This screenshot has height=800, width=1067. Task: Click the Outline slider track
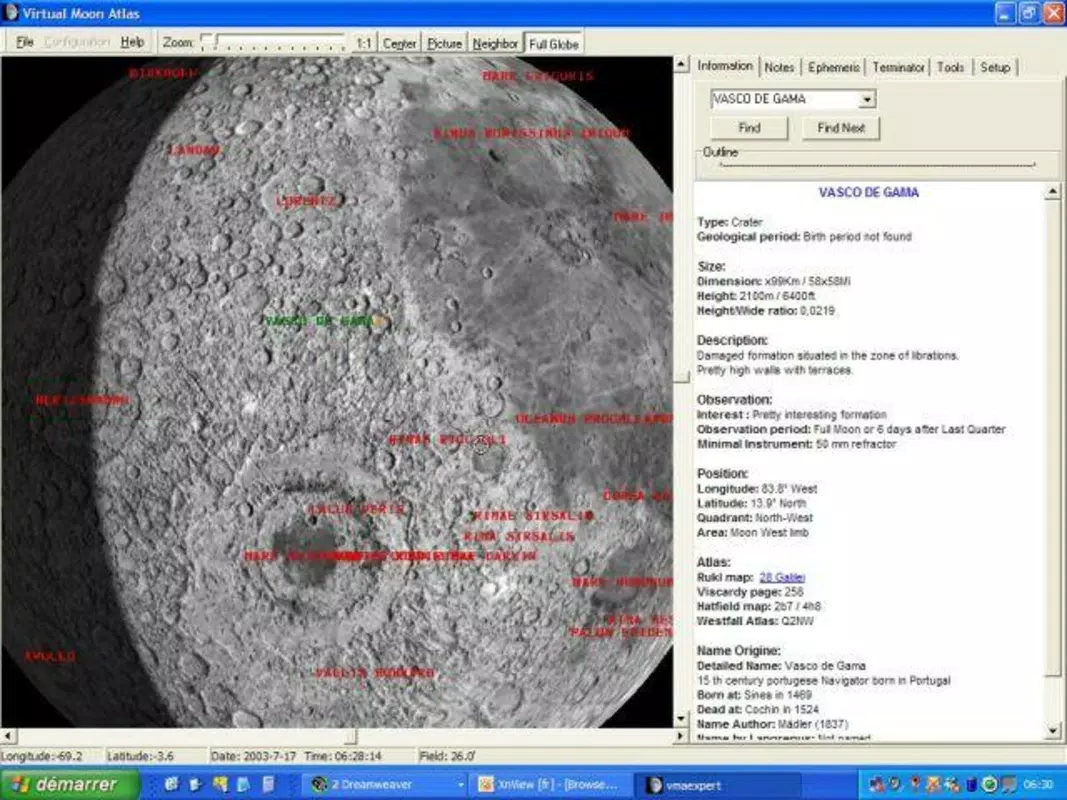pyautogui.click(x=877, y=165)
